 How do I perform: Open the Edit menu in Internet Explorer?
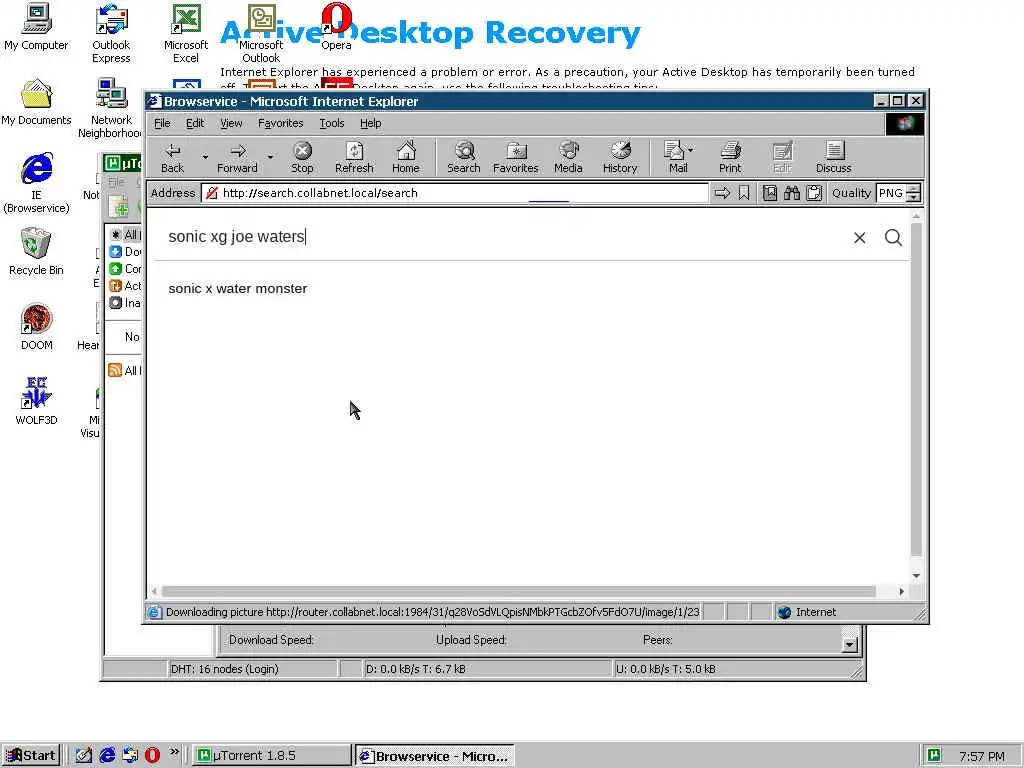tap(195, 123)
